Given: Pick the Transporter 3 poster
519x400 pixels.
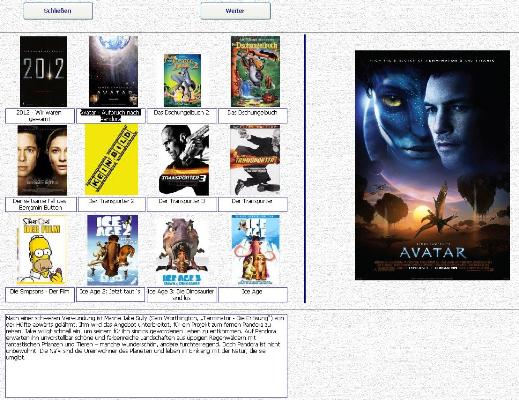Looking at the screenshot, I should pos(184,160).
